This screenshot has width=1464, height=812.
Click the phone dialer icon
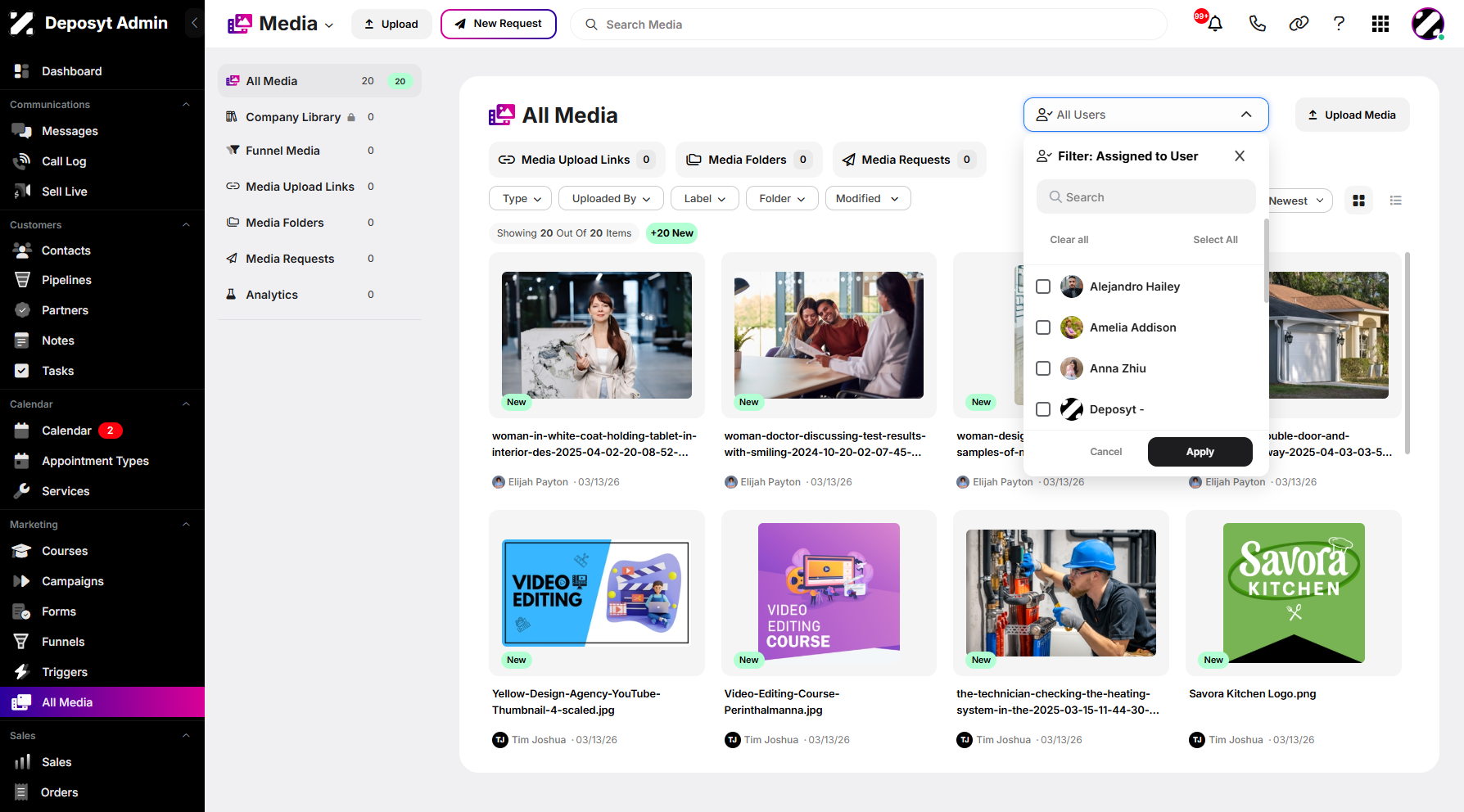[x=1258, y=24]
